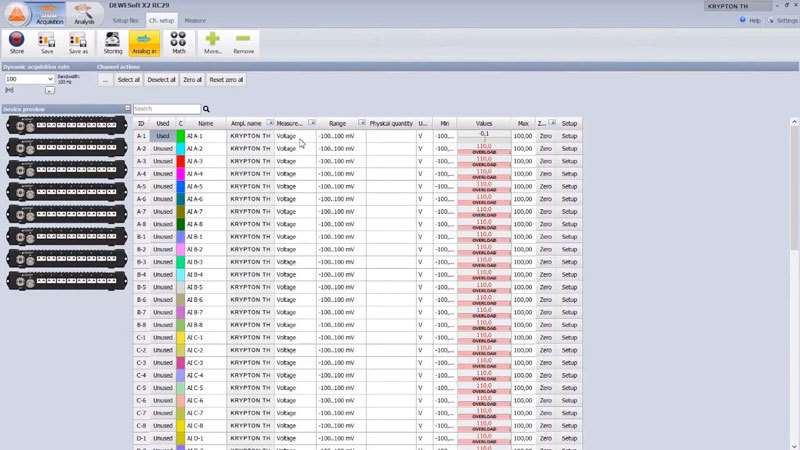This screenshot has height=450, width=800.
Task: Click the green More plus icon
Action: point(213,43)
